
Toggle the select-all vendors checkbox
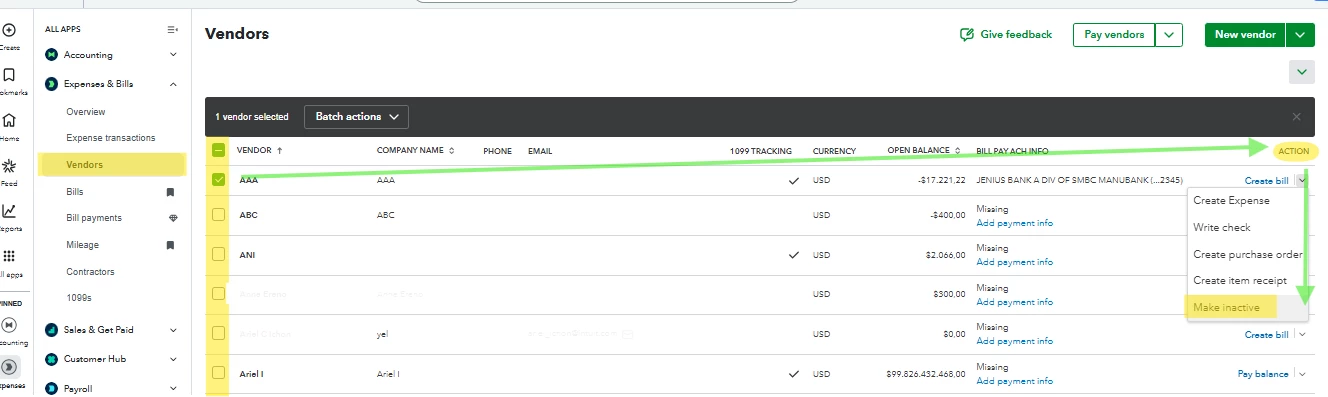coord(219,151)
